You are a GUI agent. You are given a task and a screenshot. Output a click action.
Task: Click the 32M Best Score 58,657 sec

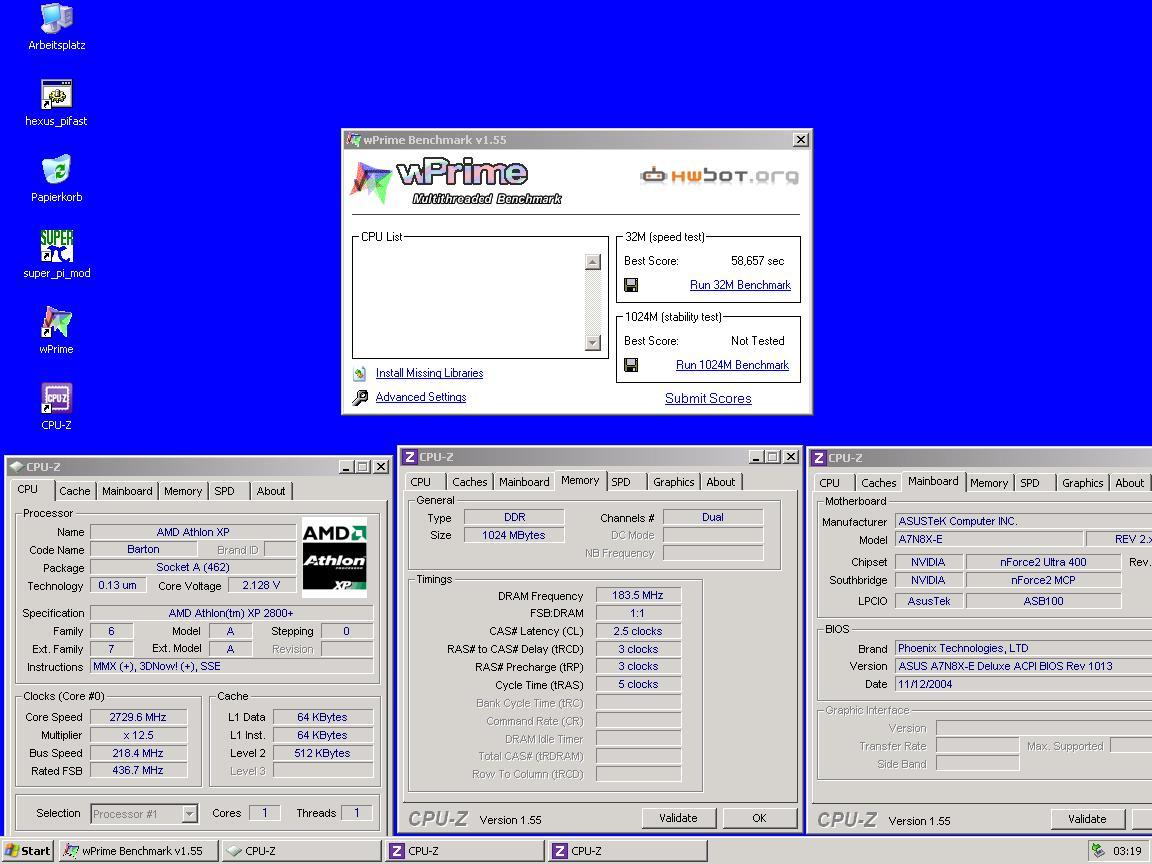coord(757,261)
